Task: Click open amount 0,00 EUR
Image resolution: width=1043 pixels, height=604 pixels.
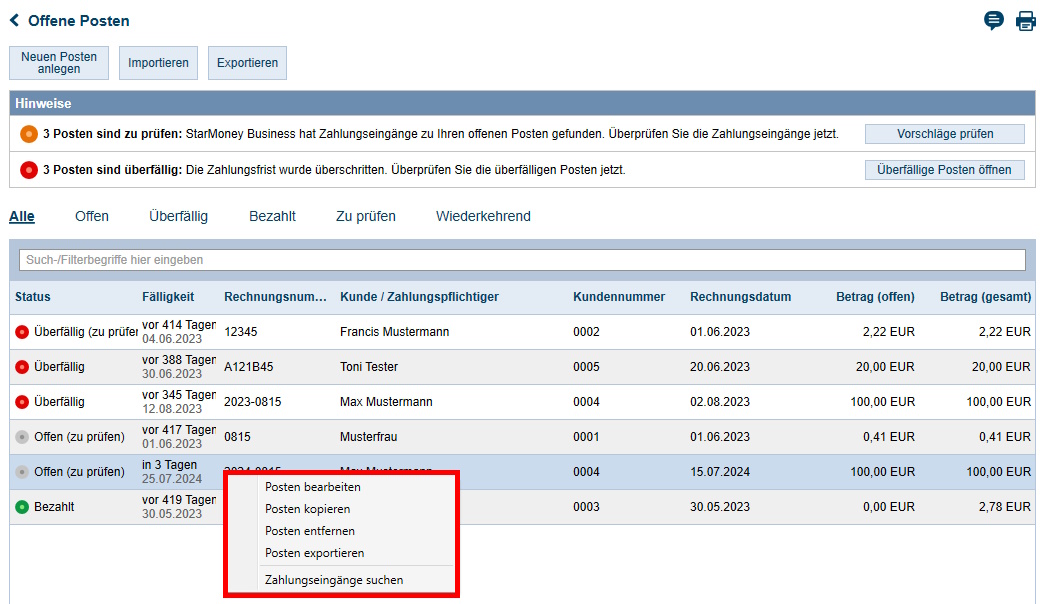Action: pos(889,507)
